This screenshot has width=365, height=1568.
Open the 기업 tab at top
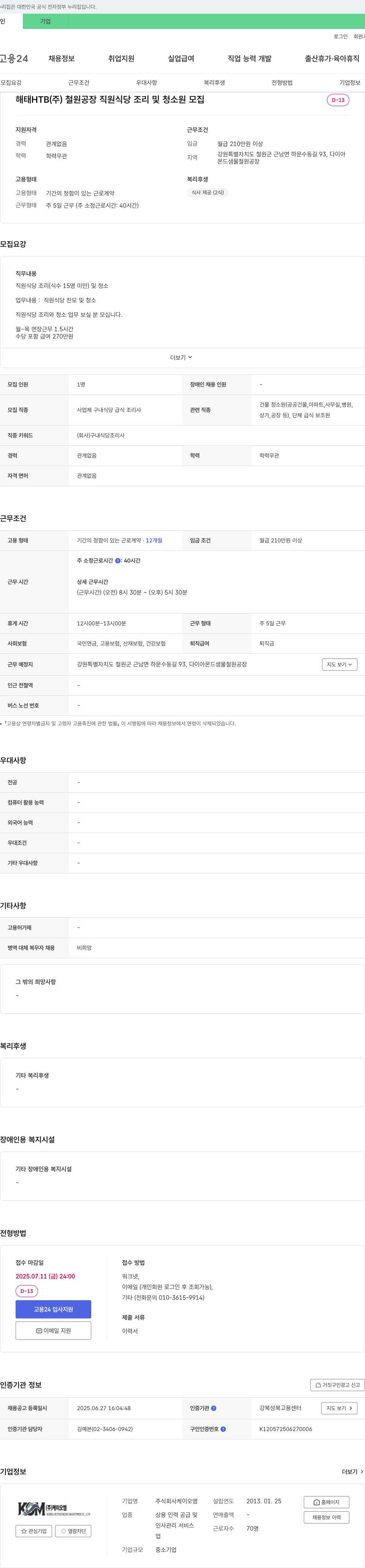46,21
